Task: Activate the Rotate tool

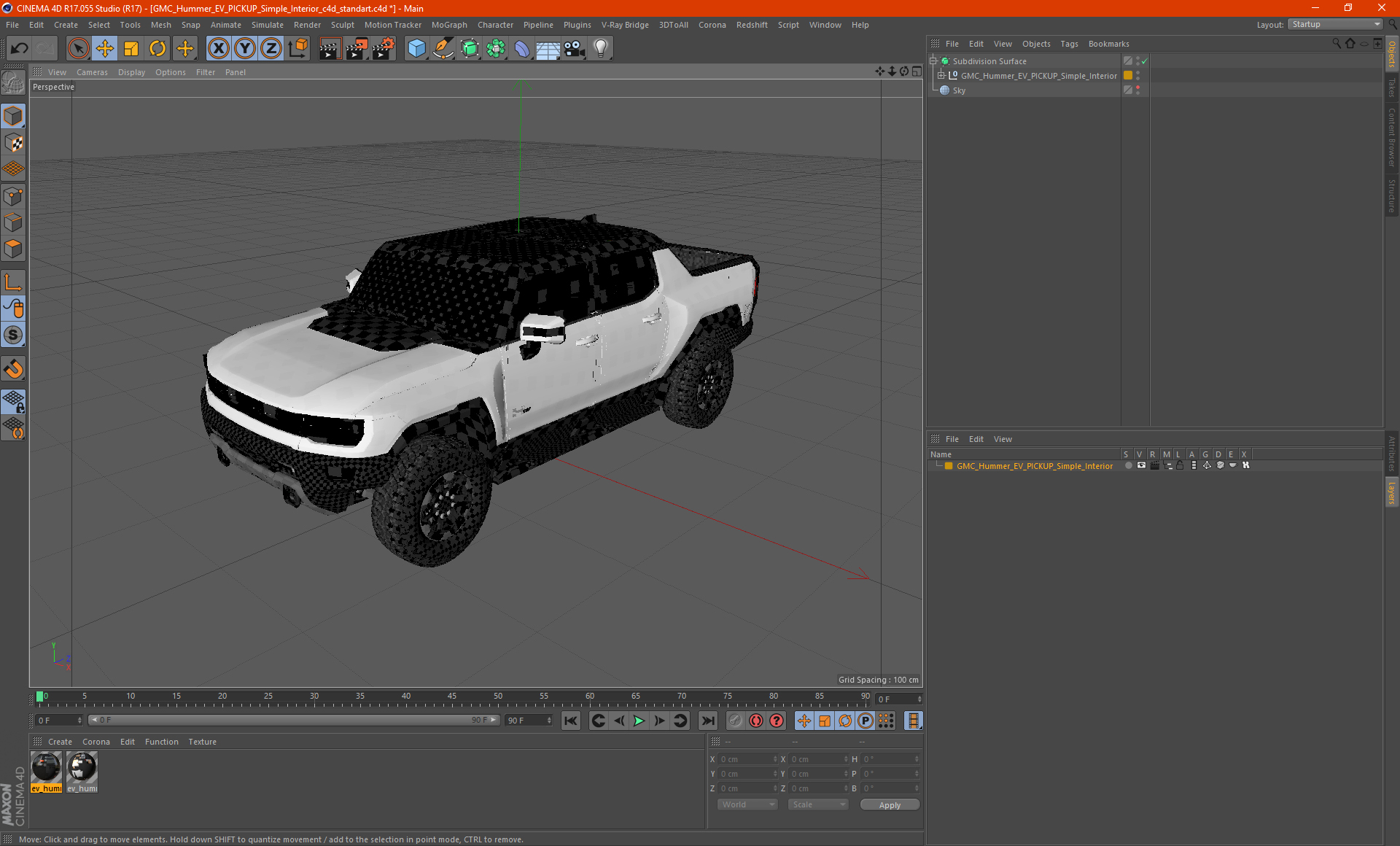Action: point(157,49)
